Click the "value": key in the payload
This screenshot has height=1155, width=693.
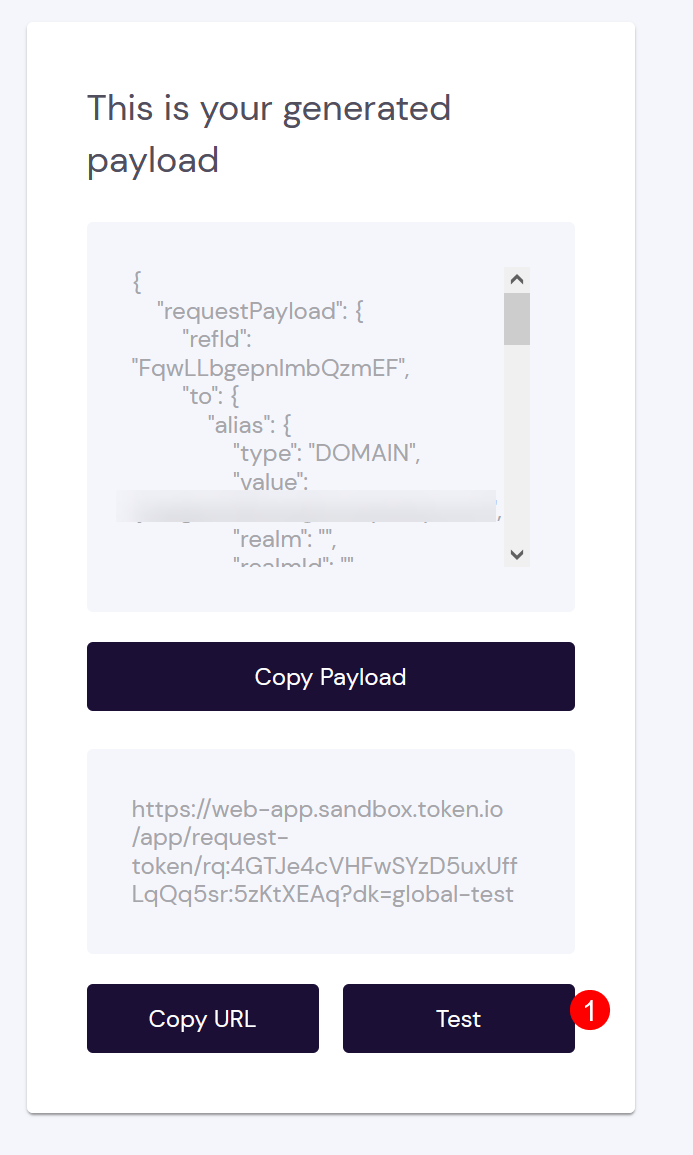pos(270,482)
